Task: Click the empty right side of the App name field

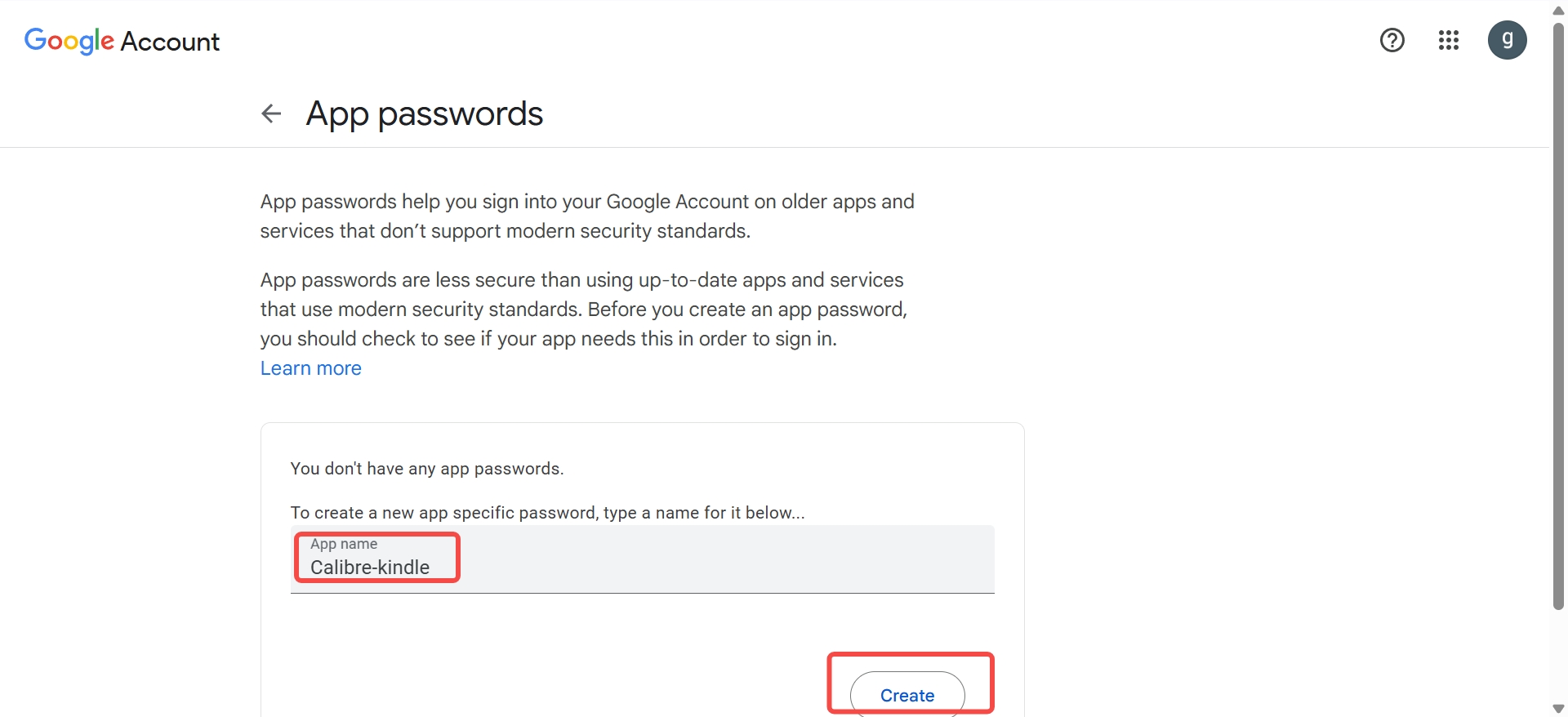Action: coord(727,559)
